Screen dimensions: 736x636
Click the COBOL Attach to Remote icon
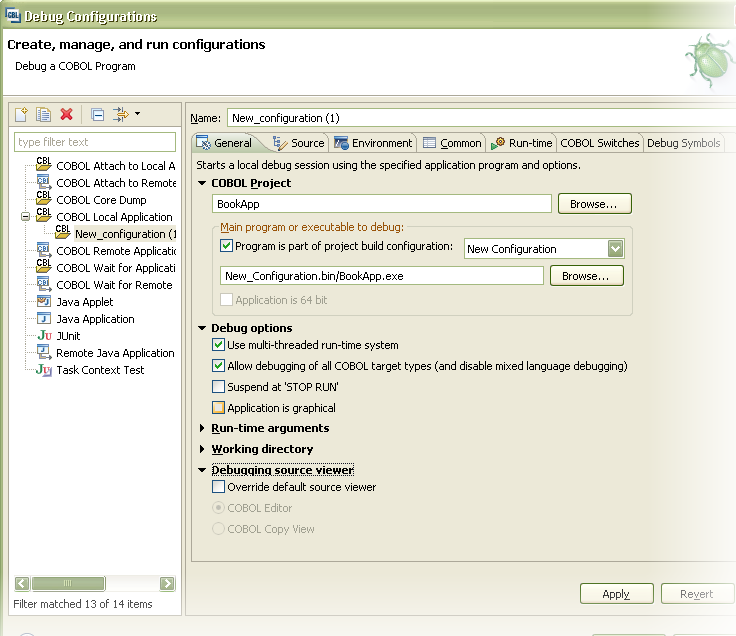pos(44,181)
